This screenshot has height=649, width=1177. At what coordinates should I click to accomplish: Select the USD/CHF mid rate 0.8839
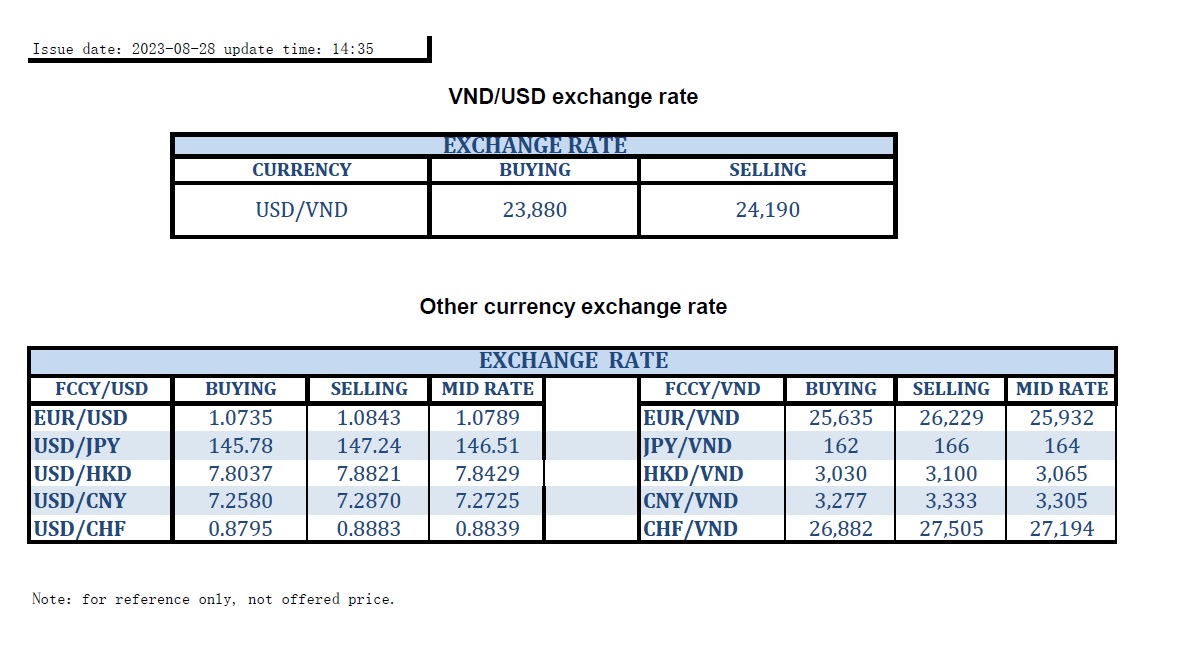click(487, 529)
